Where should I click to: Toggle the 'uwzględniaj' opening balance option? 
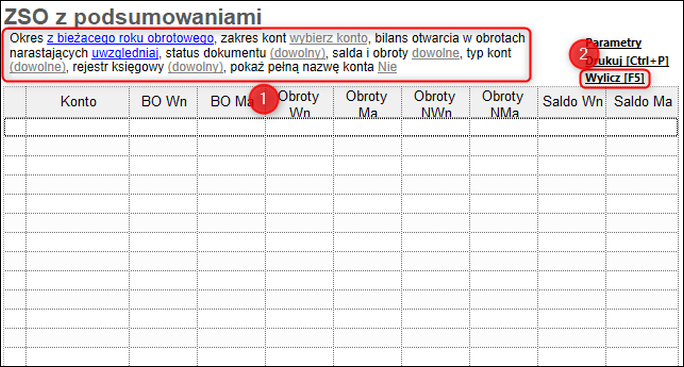125,53
